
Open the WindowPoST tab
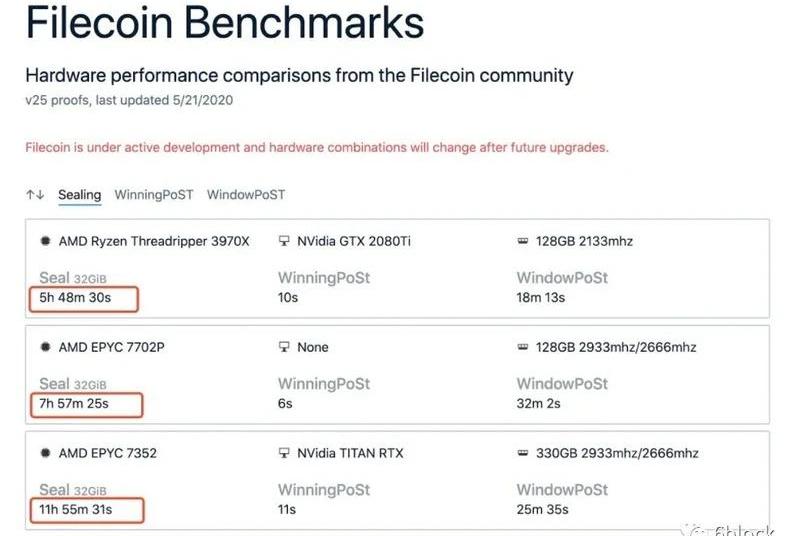pos(245,195)
